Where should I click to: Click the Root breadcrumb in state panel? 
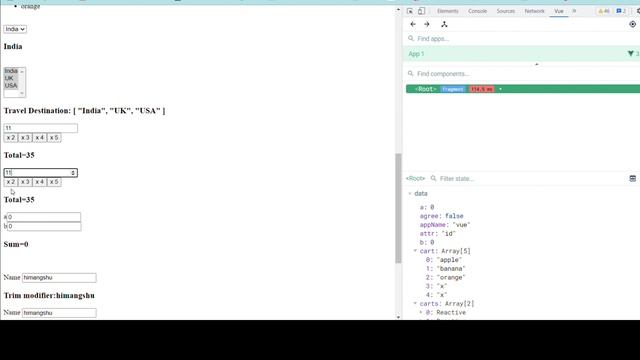tap(416, 178)
